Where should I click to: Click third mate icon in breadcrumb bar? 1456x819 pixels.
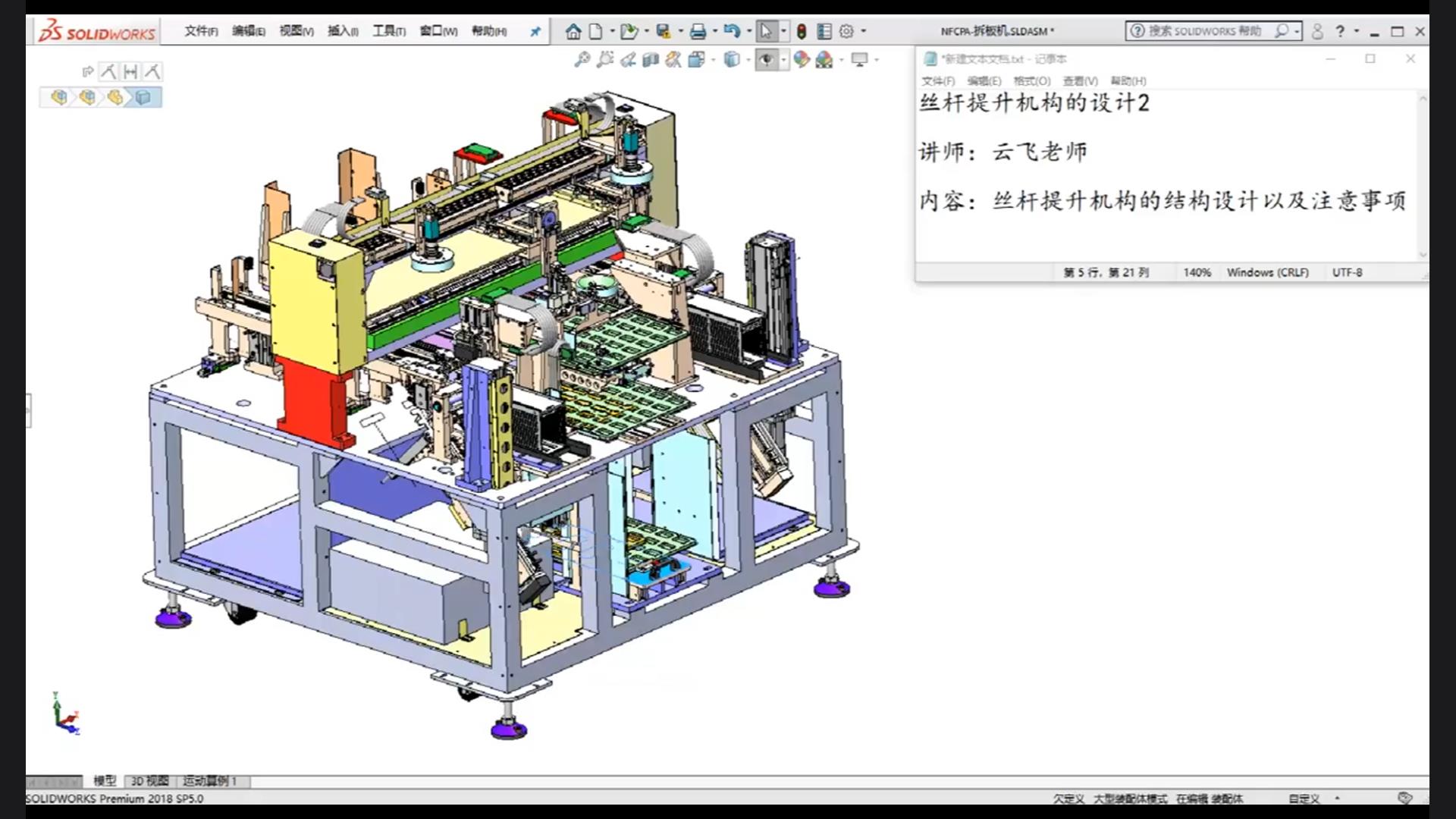[152, 72]
